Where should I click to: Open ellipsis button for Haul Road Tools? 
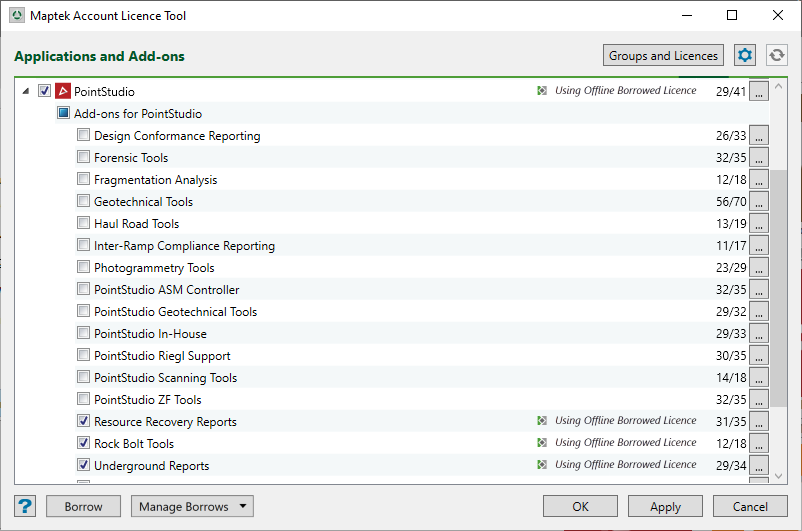pyautogui.click(x=759, y=224)
